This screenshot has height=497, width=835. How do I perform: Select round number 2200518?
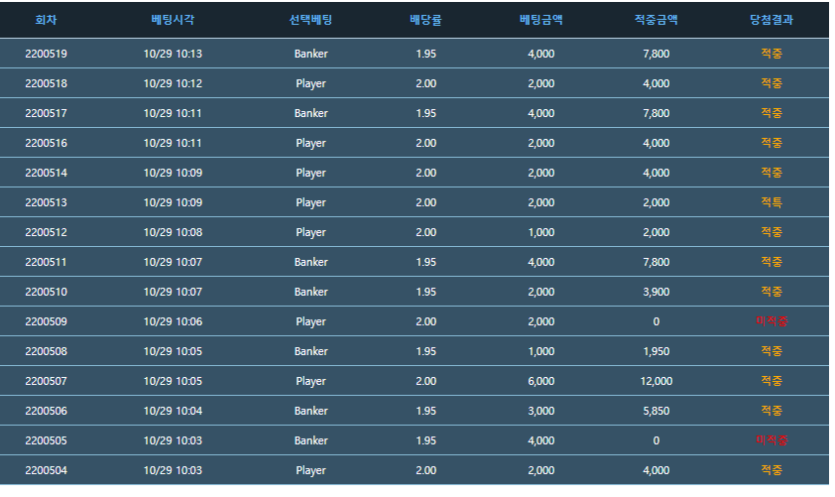pyautogui.click(x=46, y=84)
